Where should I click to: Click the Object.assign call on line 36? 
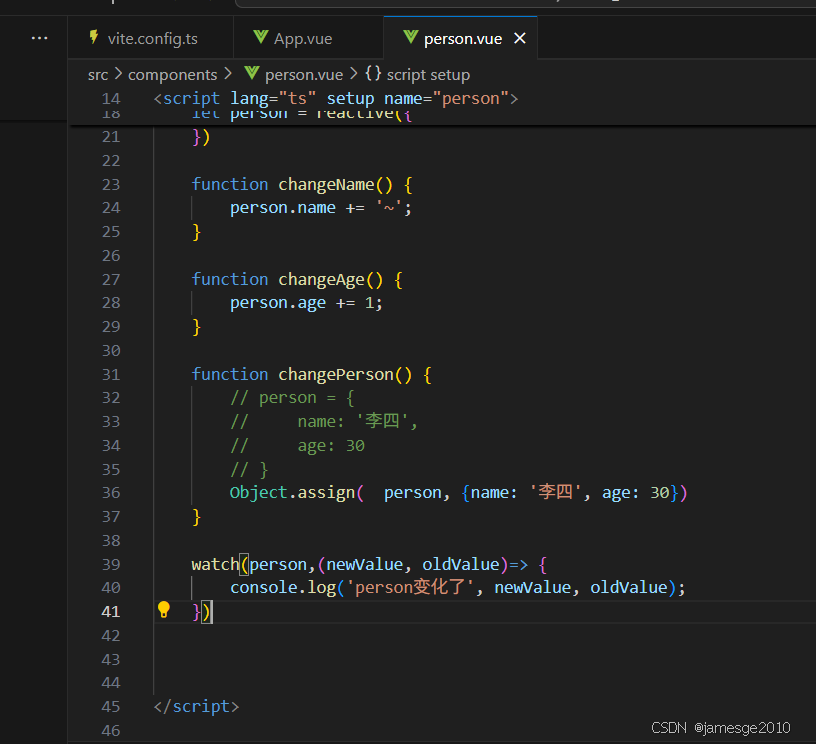tap(292, 493)
